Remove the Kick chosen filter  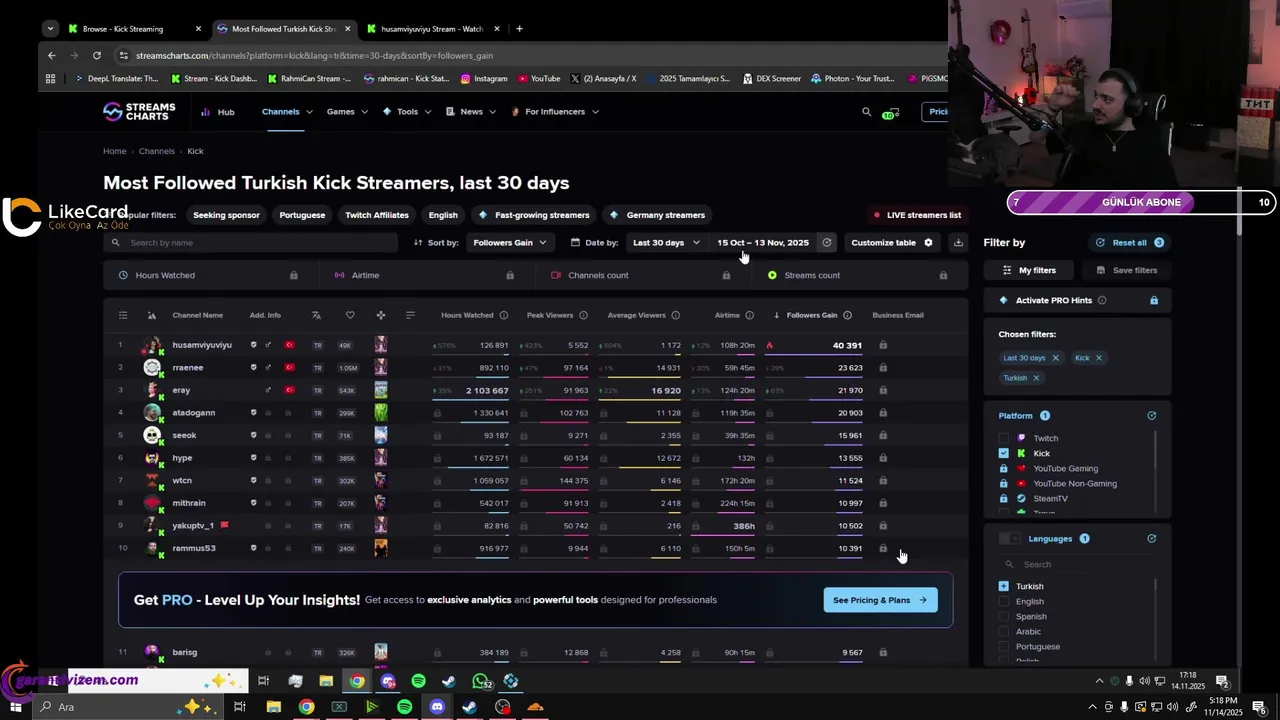(1098, 358)
